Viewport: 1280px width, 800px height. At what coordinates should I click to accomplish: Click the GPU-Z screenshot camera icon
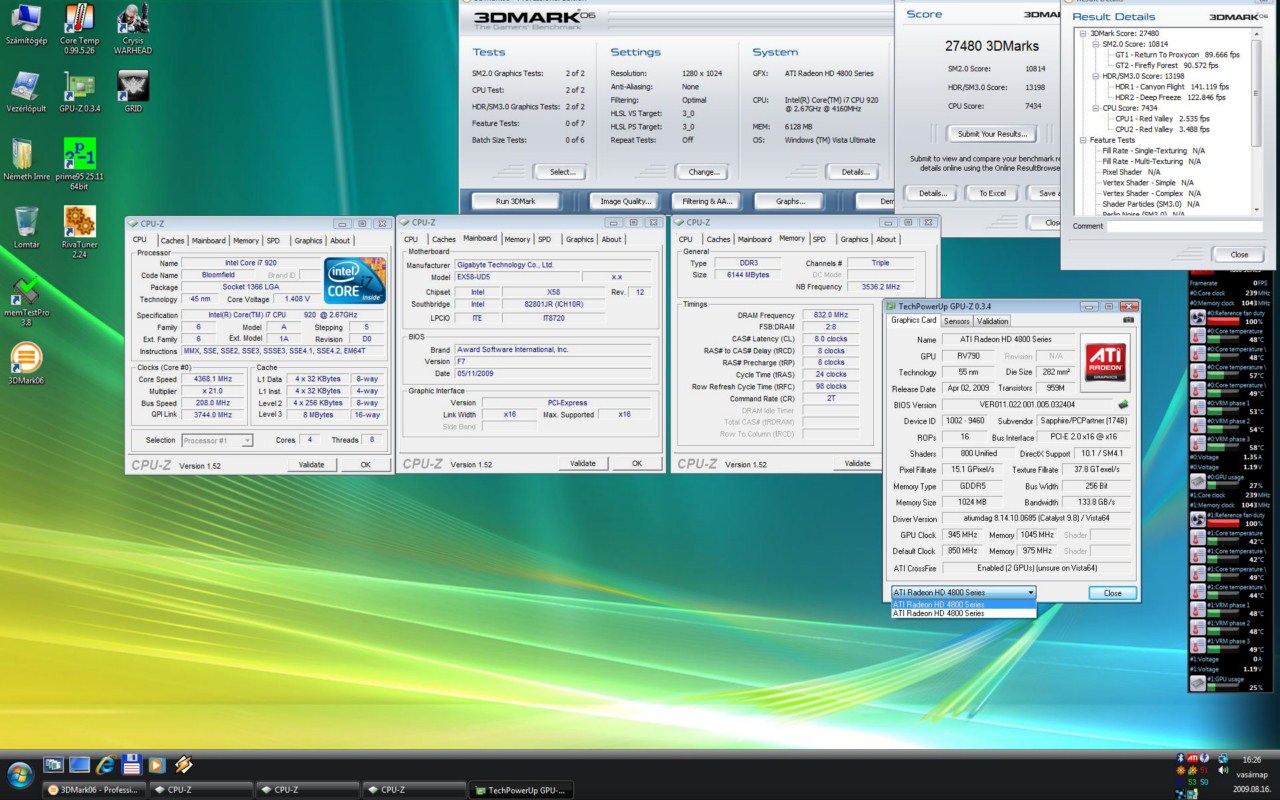[x=1128, y=320]
